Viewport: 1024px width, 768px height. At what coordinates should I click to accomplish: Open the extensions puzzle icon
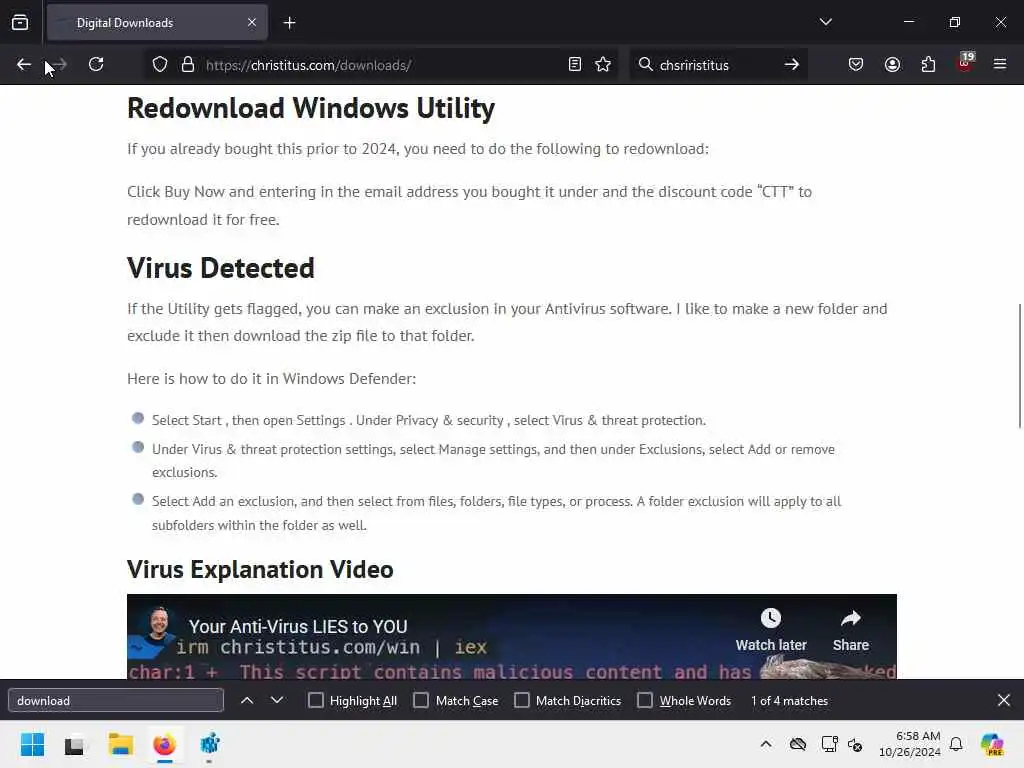click(928, 65)
